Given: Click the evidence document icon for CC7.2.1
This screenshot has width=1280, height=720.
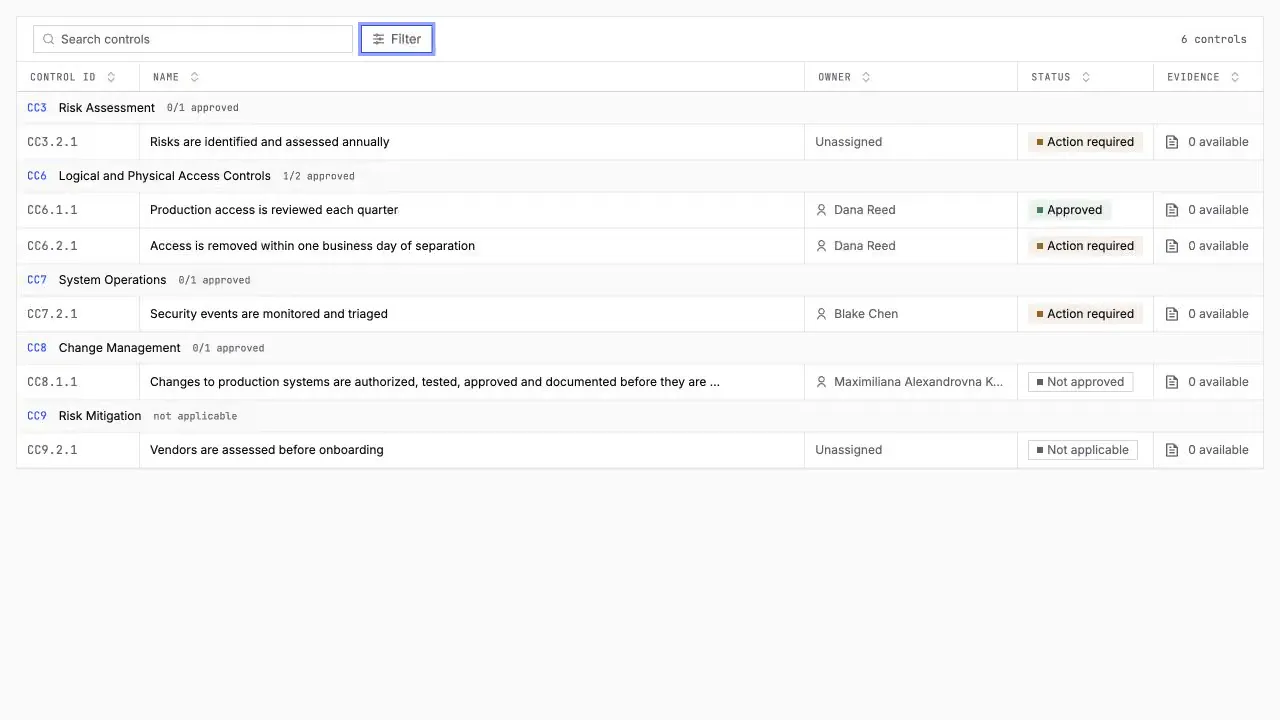Looking at the screenshot, I should tap(1172, 314).
